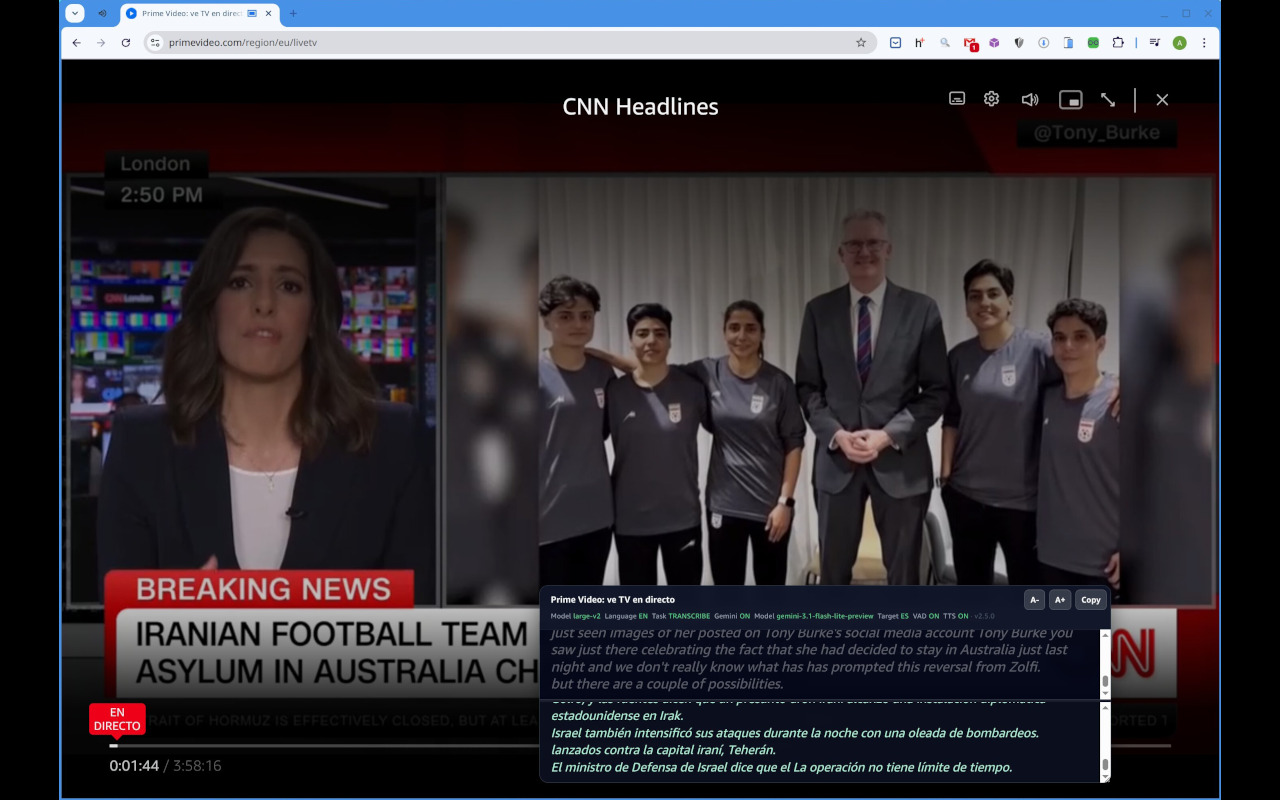Bookmark this page with the star icon

coord(861,43)
